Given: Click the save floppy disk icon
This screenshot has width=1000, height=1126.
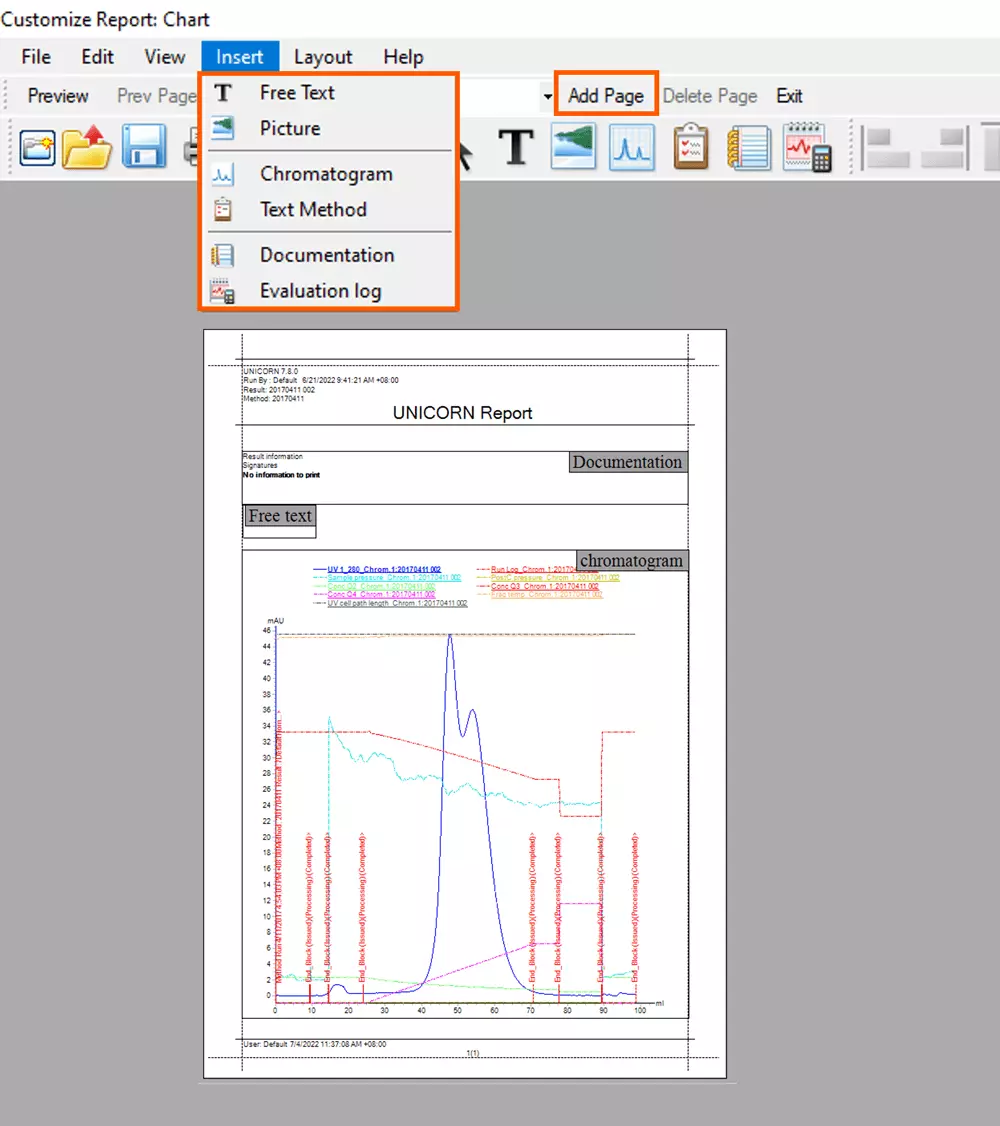Looking at the screenshot, I should point(144,148).
